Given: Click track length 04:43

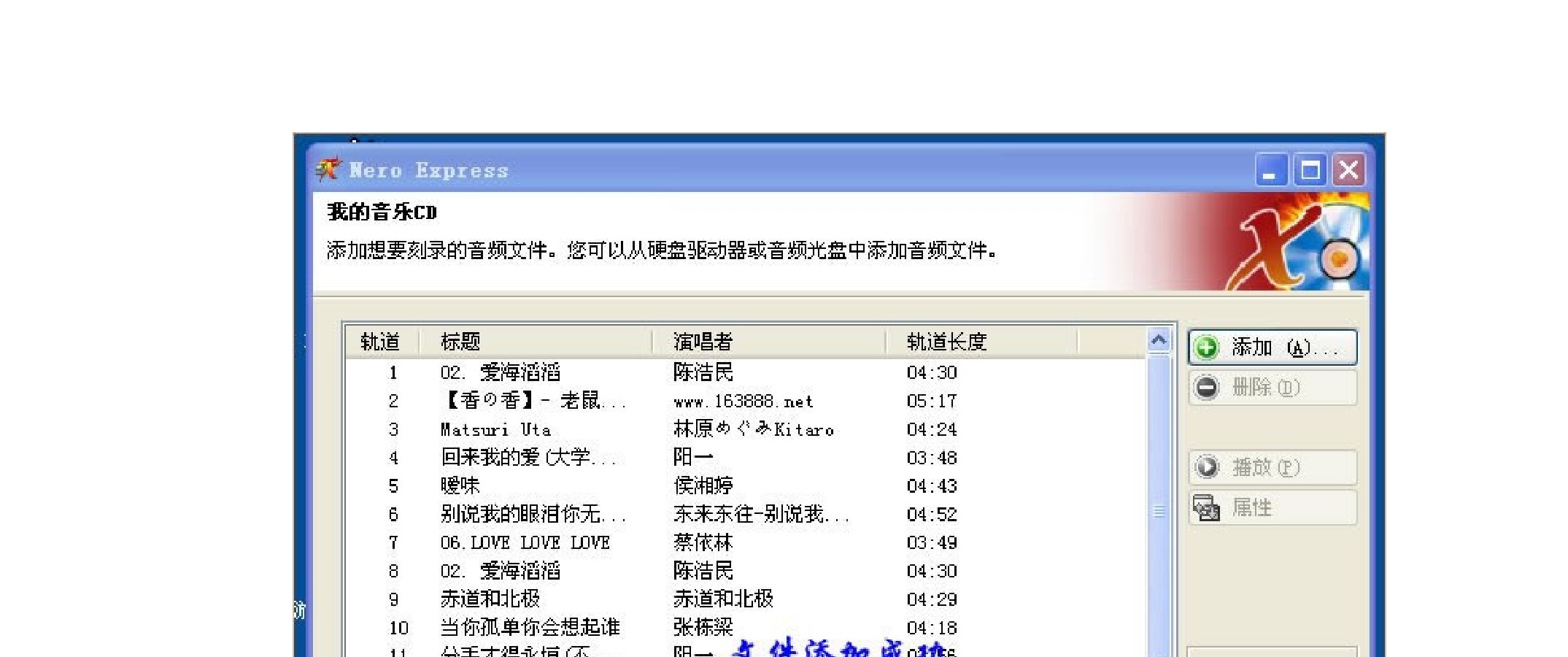Looking at the screenshot, I should coord(932,486).
